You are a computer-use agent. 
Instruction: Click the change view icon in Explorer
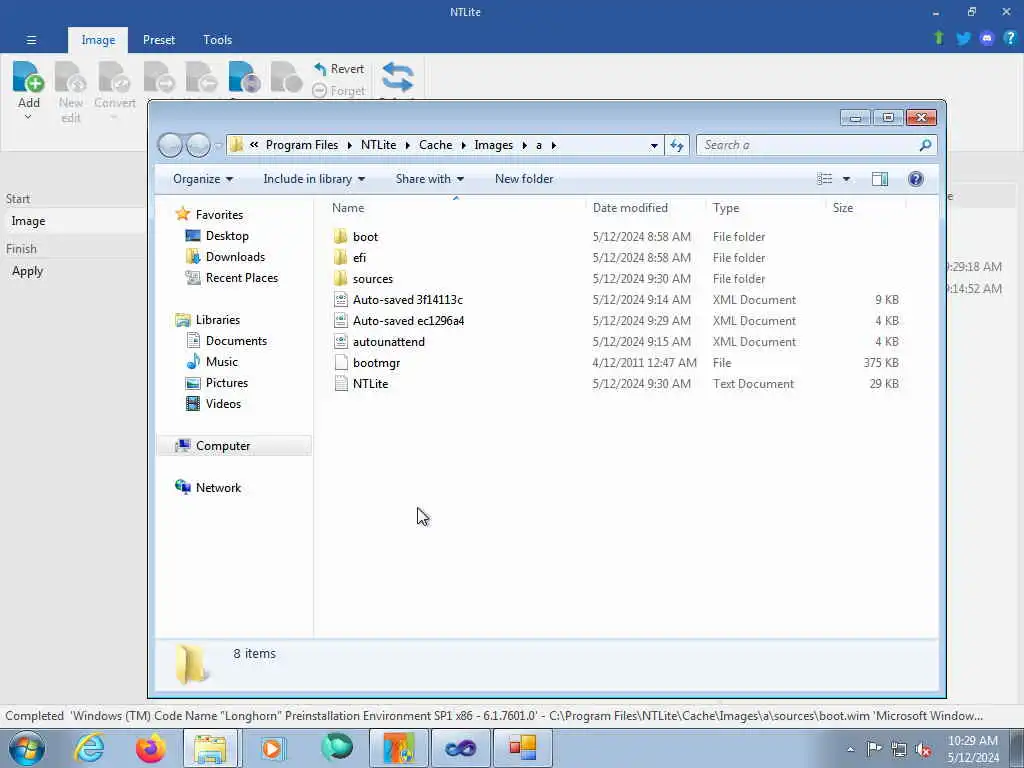tap(824, 179)
